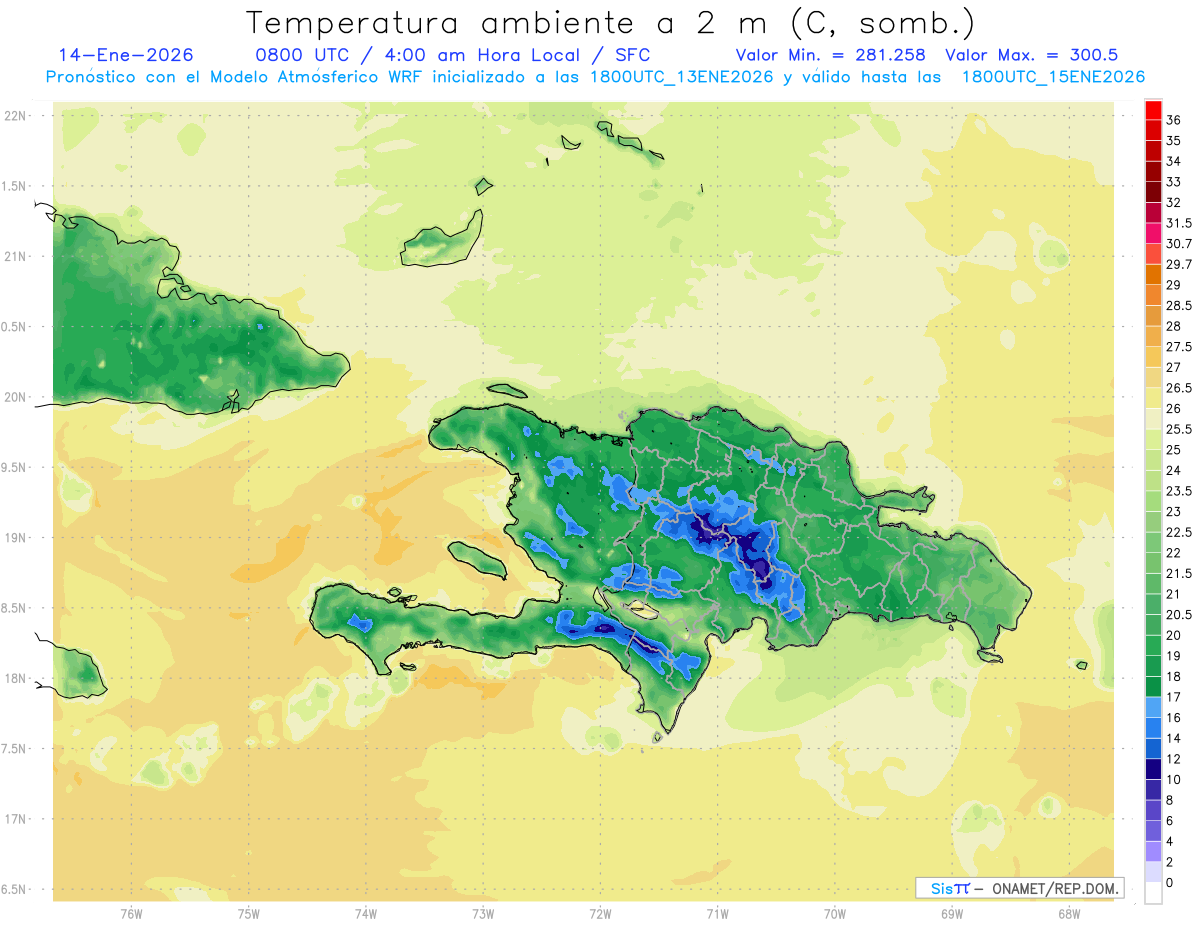Click the '70W' longitude axis label
The height and width of the screenshot is (927, 1200).
coord(835,914)
